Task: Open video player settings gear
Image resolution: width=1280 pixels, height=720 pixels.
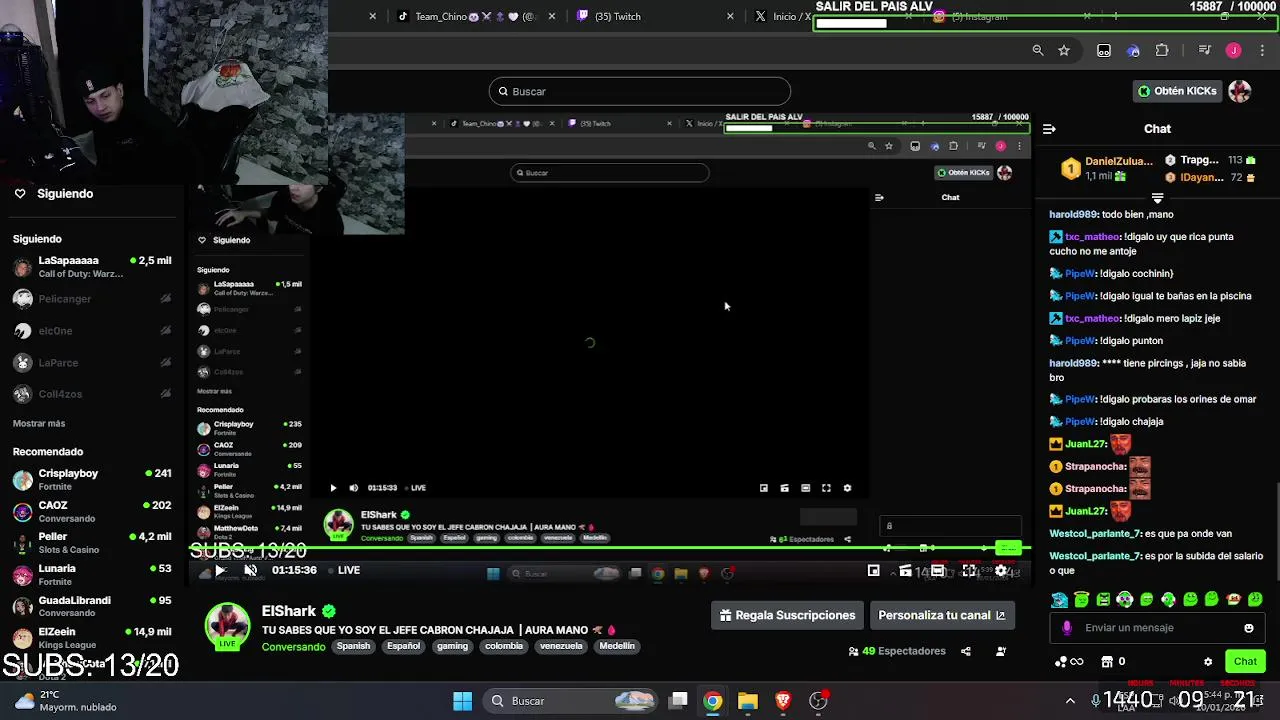Action: (1001, 571)
